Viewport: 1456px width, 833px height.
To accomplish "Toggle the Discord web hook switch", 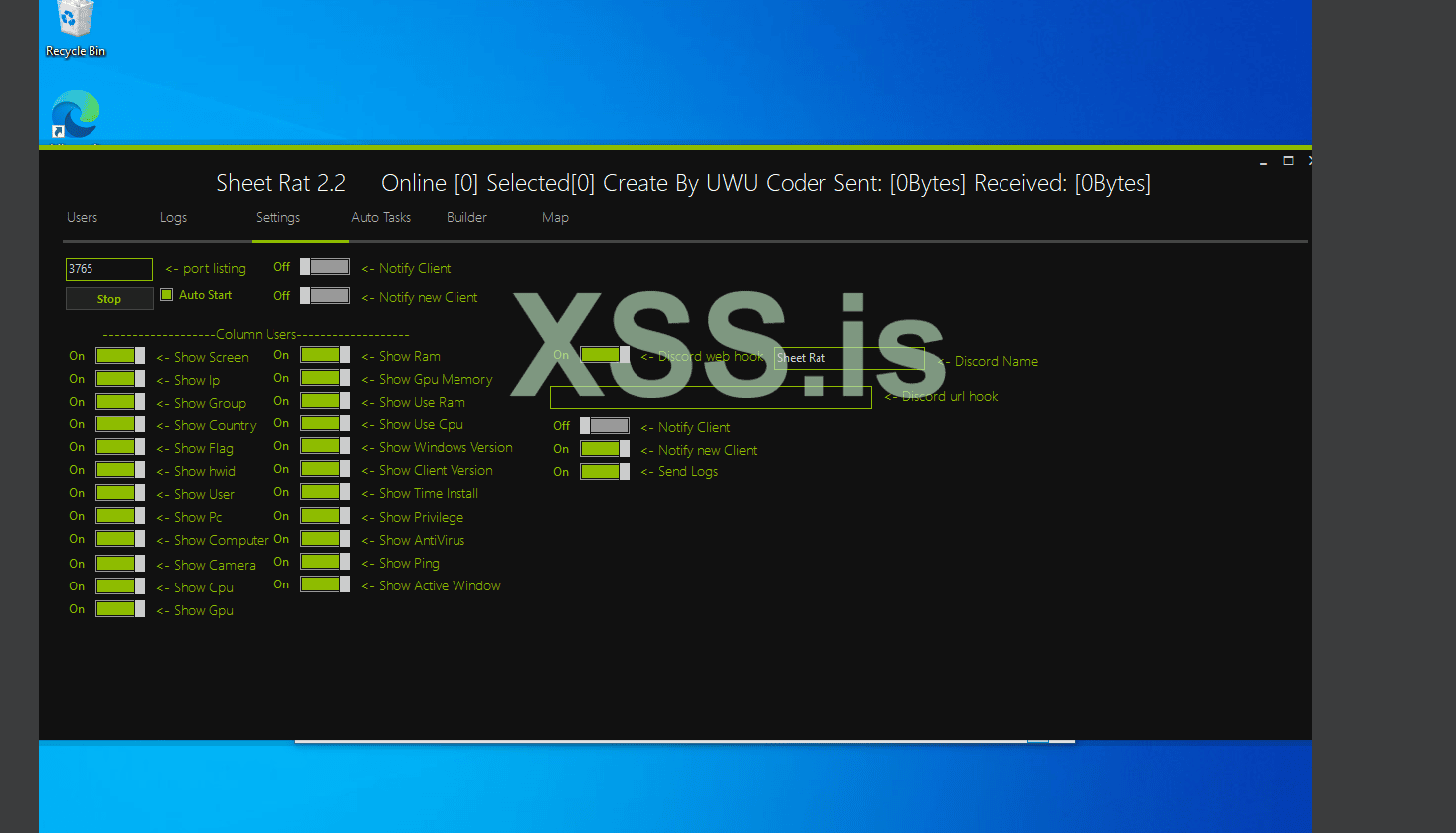I will coord(605,355).
